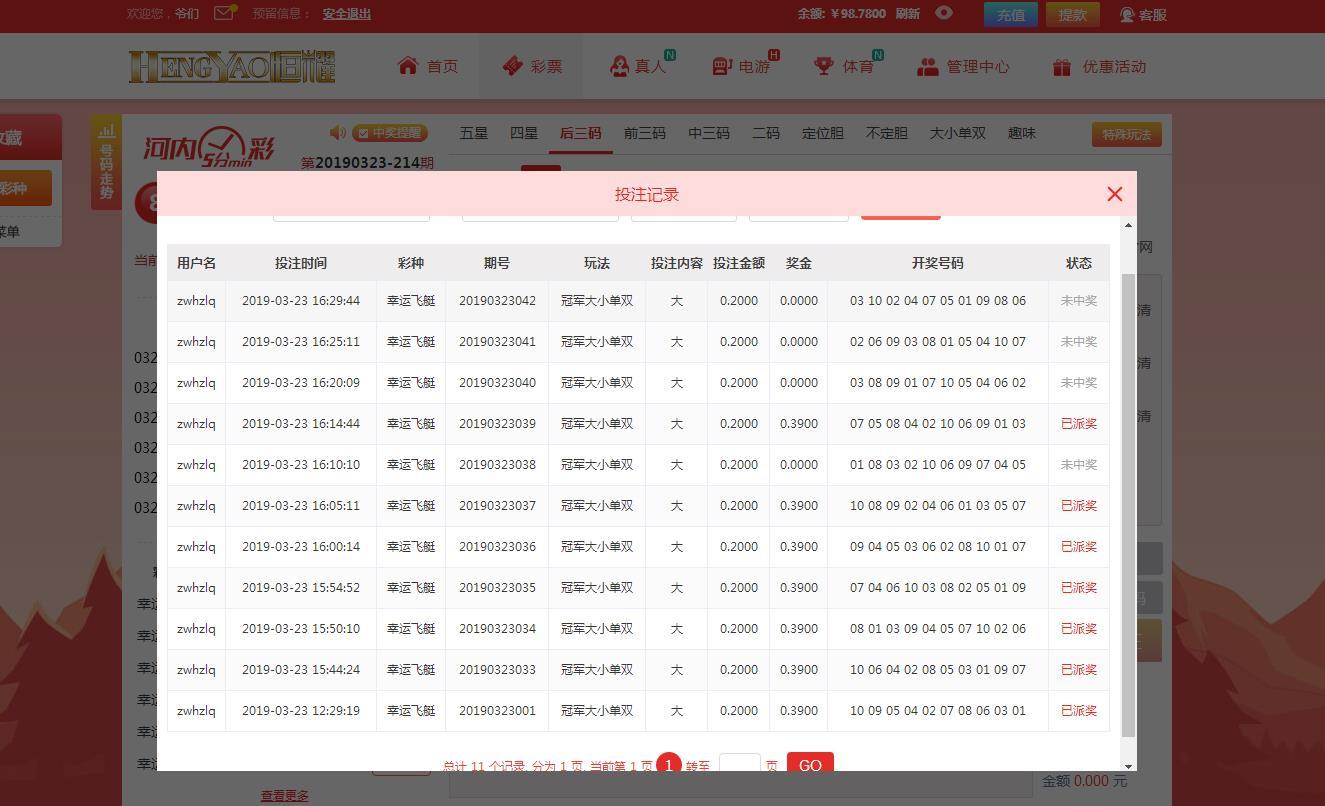Select draw numbers 10 09 05 04 02 07 08 06 03 01
The image size is (1325, 806).
pos(938,710)
